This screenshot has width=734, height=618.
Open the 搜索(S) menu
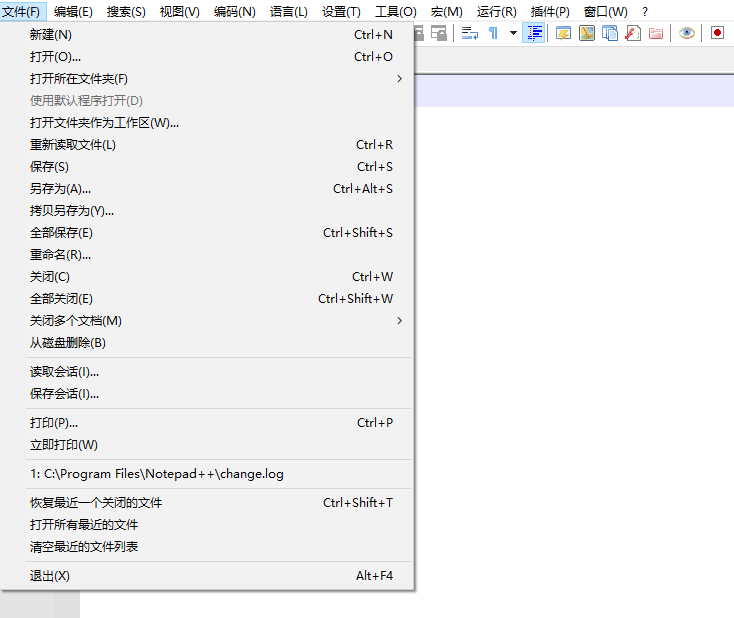(126, 11)
